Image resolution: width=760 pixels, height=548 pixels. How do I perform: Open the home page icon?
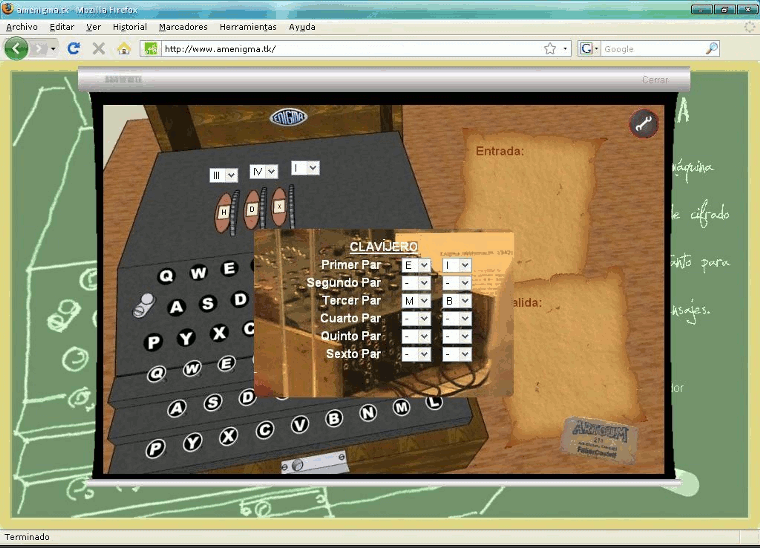124,48
